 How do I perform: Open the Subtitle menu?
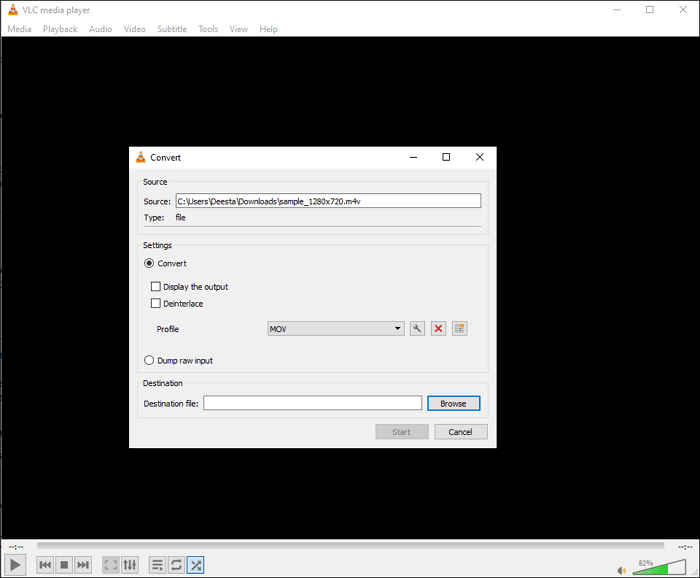click(x=172, y=29)
